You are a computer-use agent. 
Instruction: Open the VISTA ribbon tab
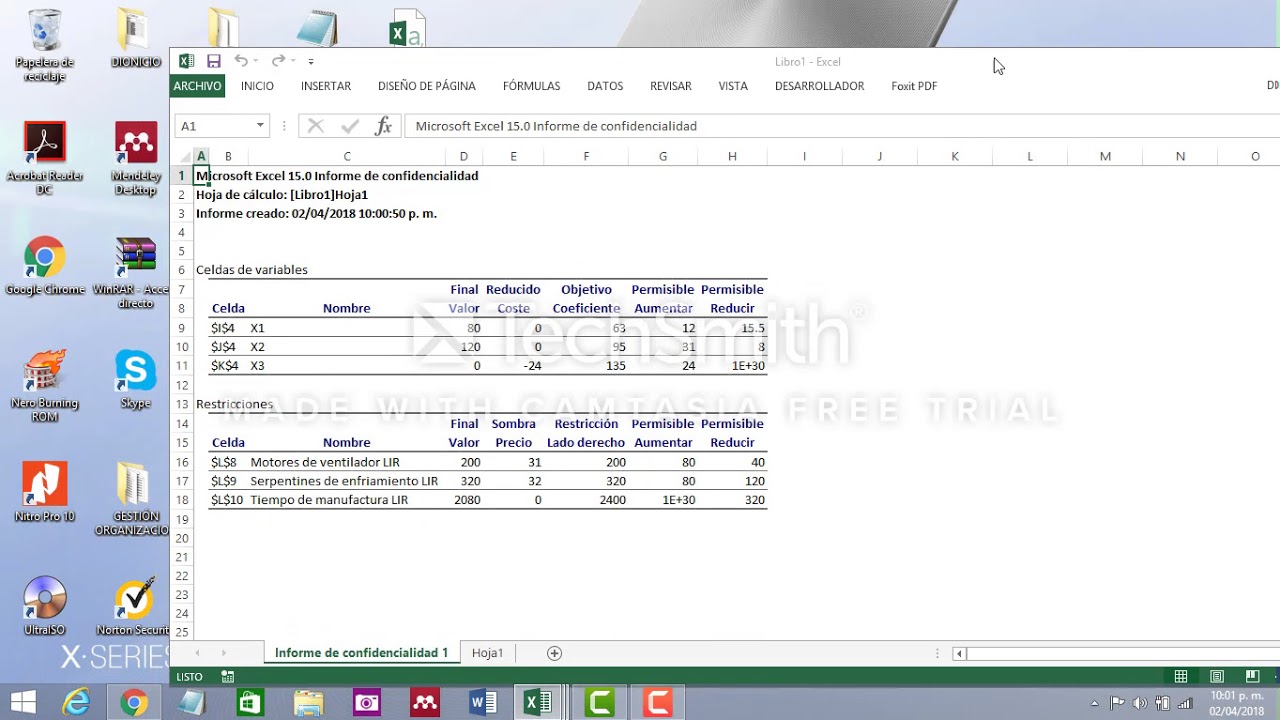coord(733,86)
